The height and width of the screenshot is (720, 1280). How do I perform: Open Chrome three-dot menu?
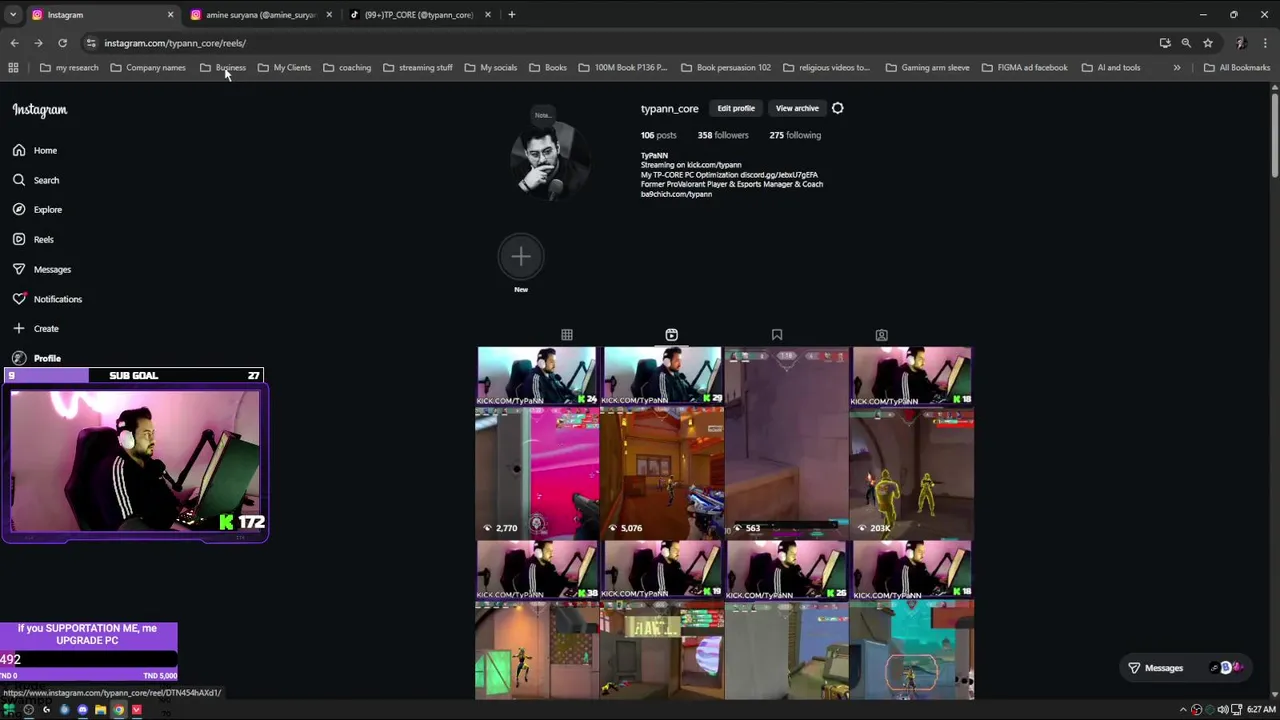[1265, 43]
